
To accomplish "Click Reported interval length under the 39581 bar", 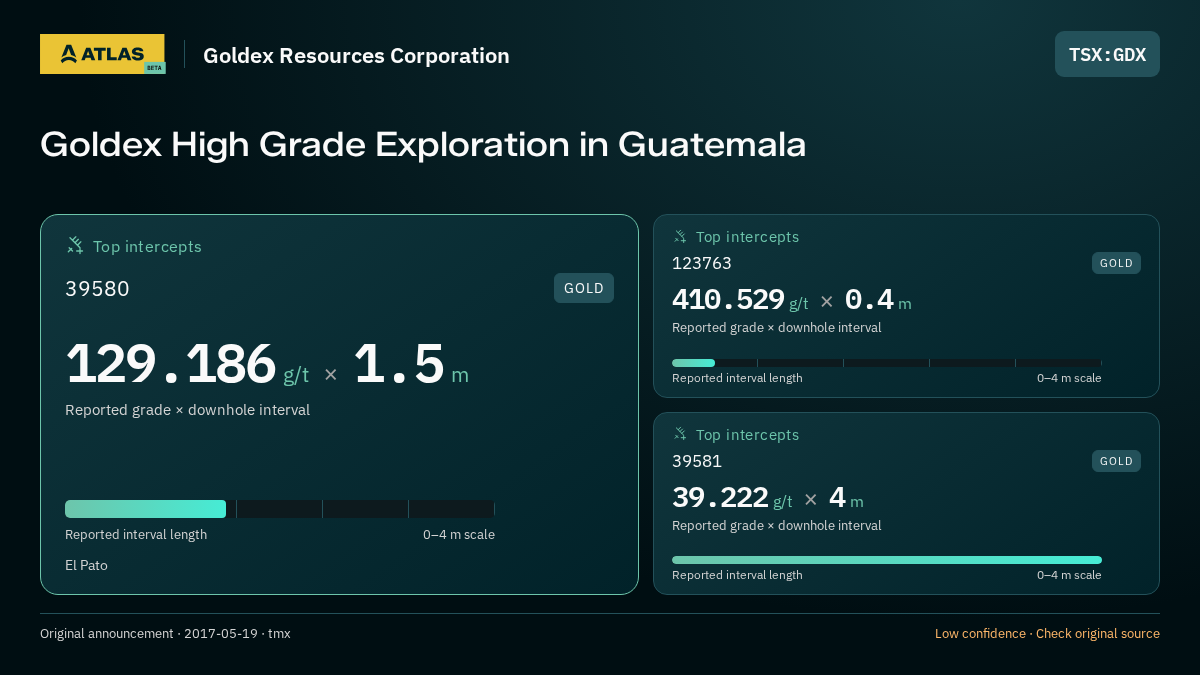I will 737,575.
